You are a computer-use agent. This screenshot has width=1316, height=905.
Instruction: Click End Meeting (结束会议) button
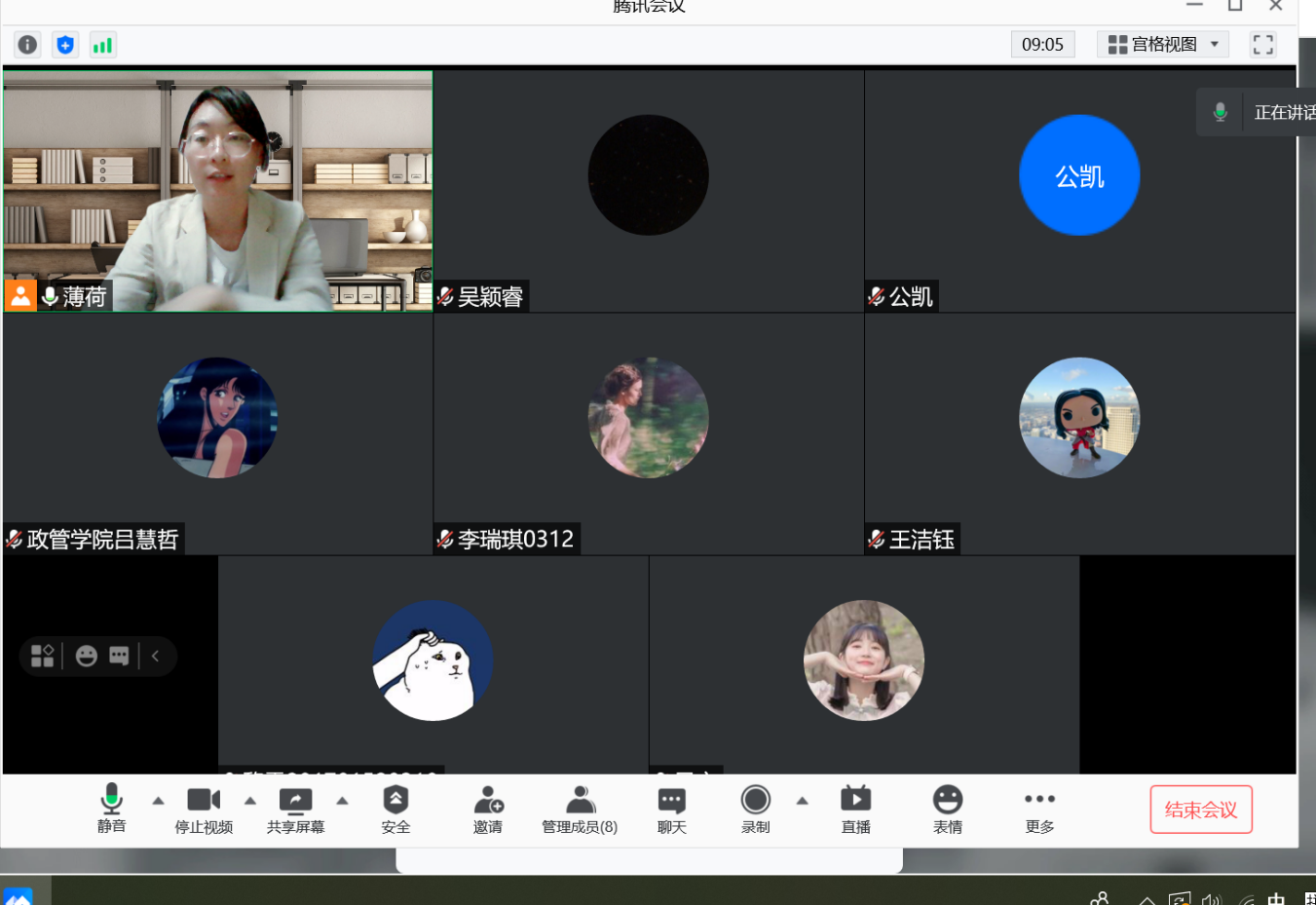point(1200,810)
